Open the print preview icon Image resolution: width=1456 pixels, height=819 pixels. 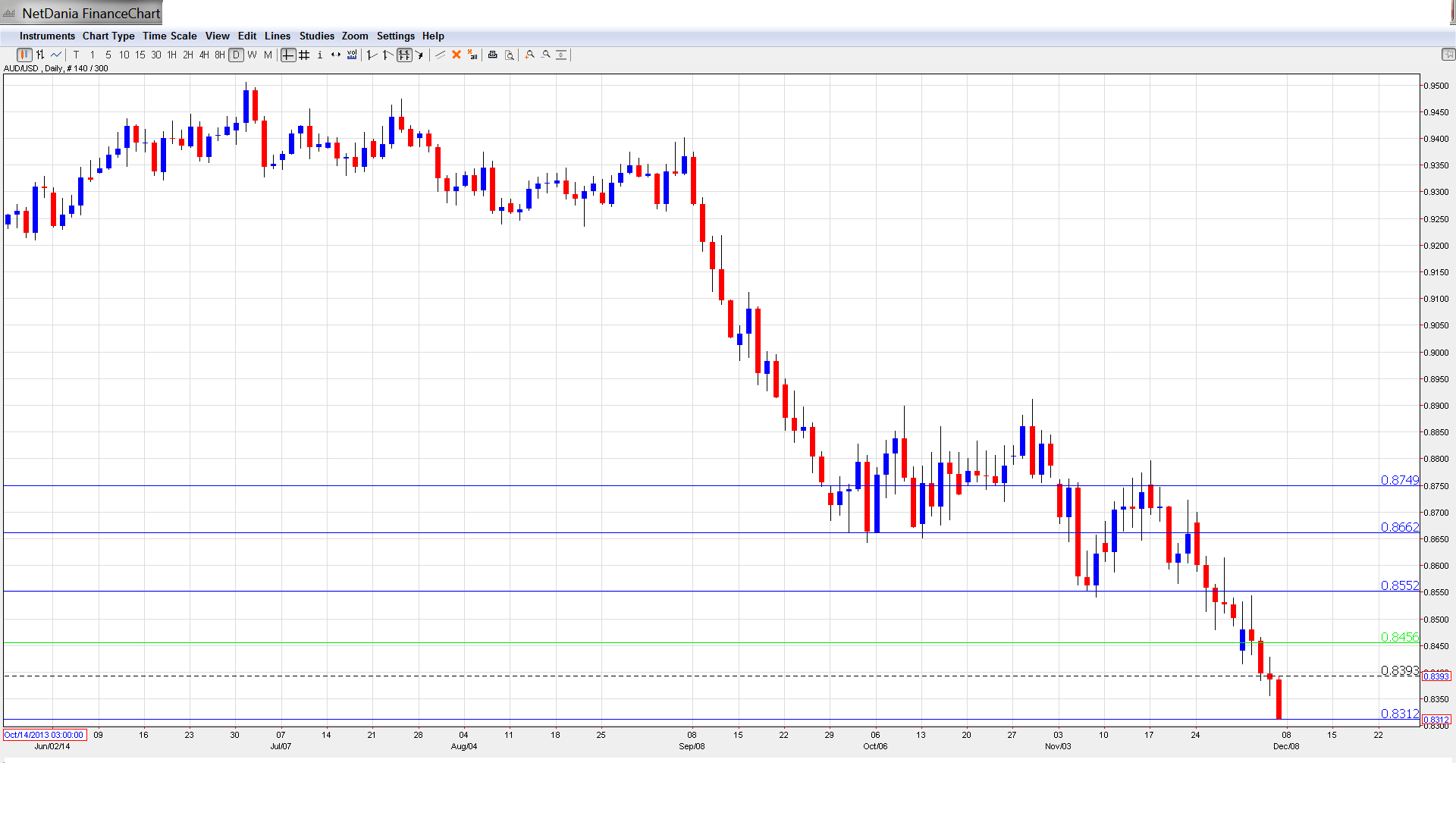pyautogui.click(x=510, y=55)
